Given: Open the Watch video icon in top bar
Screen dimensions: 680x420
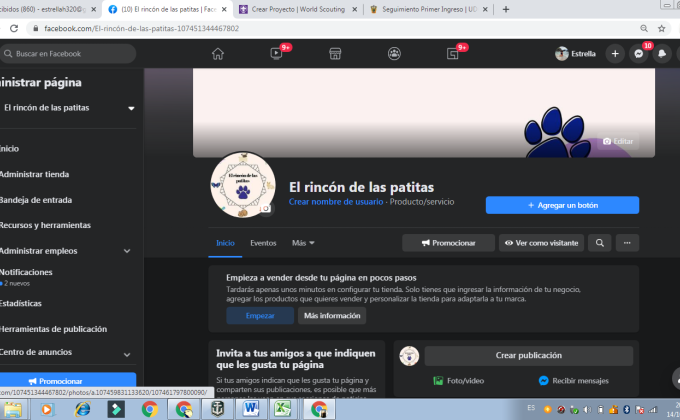Looking at the screenshot, I should pos(276,53).
